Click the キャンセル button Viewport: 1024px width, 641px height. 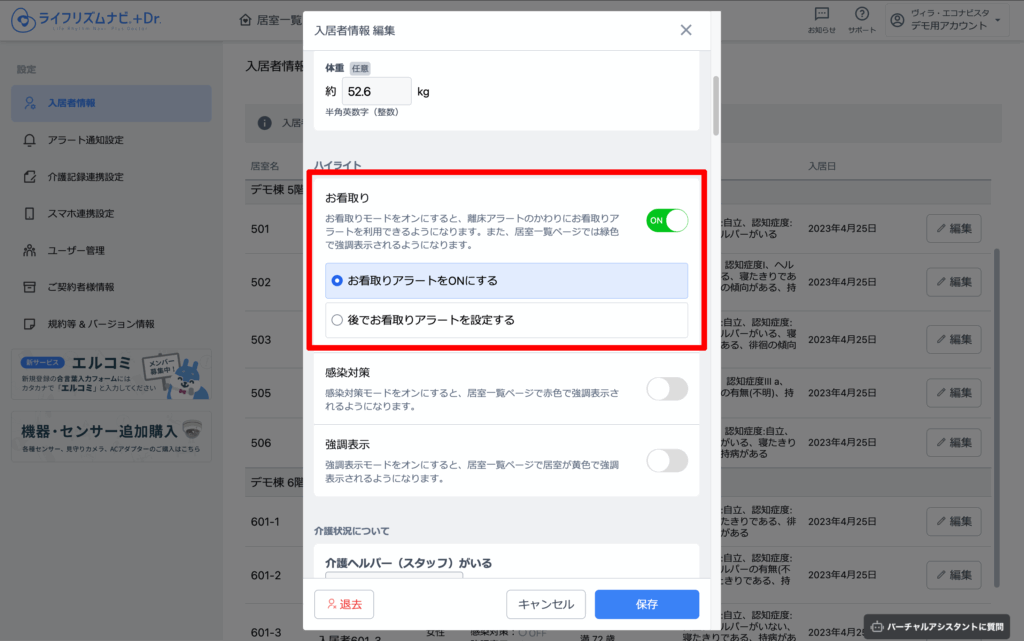[x=546, y=604]
